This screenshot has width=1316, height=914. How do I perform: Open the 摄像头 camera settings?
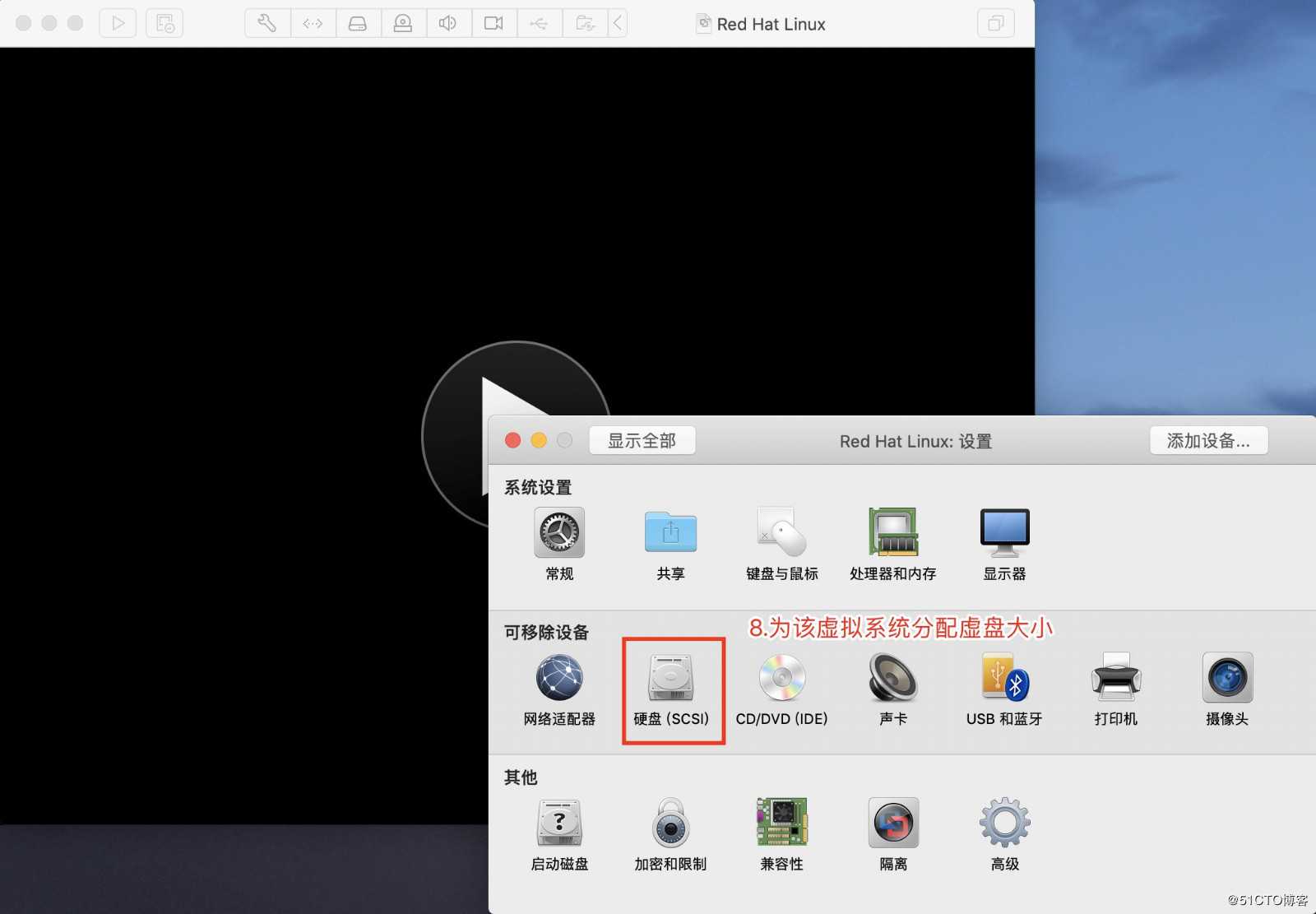[1227, 689]
